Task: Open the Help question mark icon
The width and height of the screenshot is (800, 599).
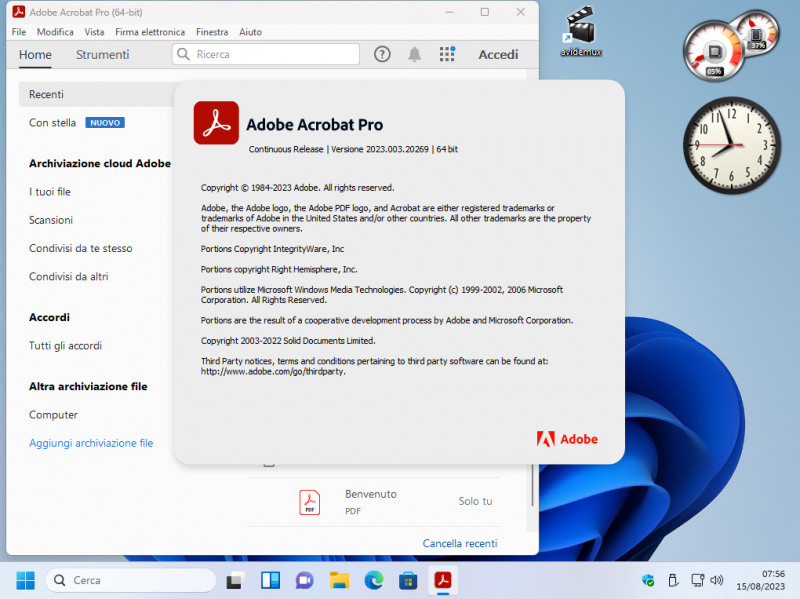Action: [x=382, y=54]
